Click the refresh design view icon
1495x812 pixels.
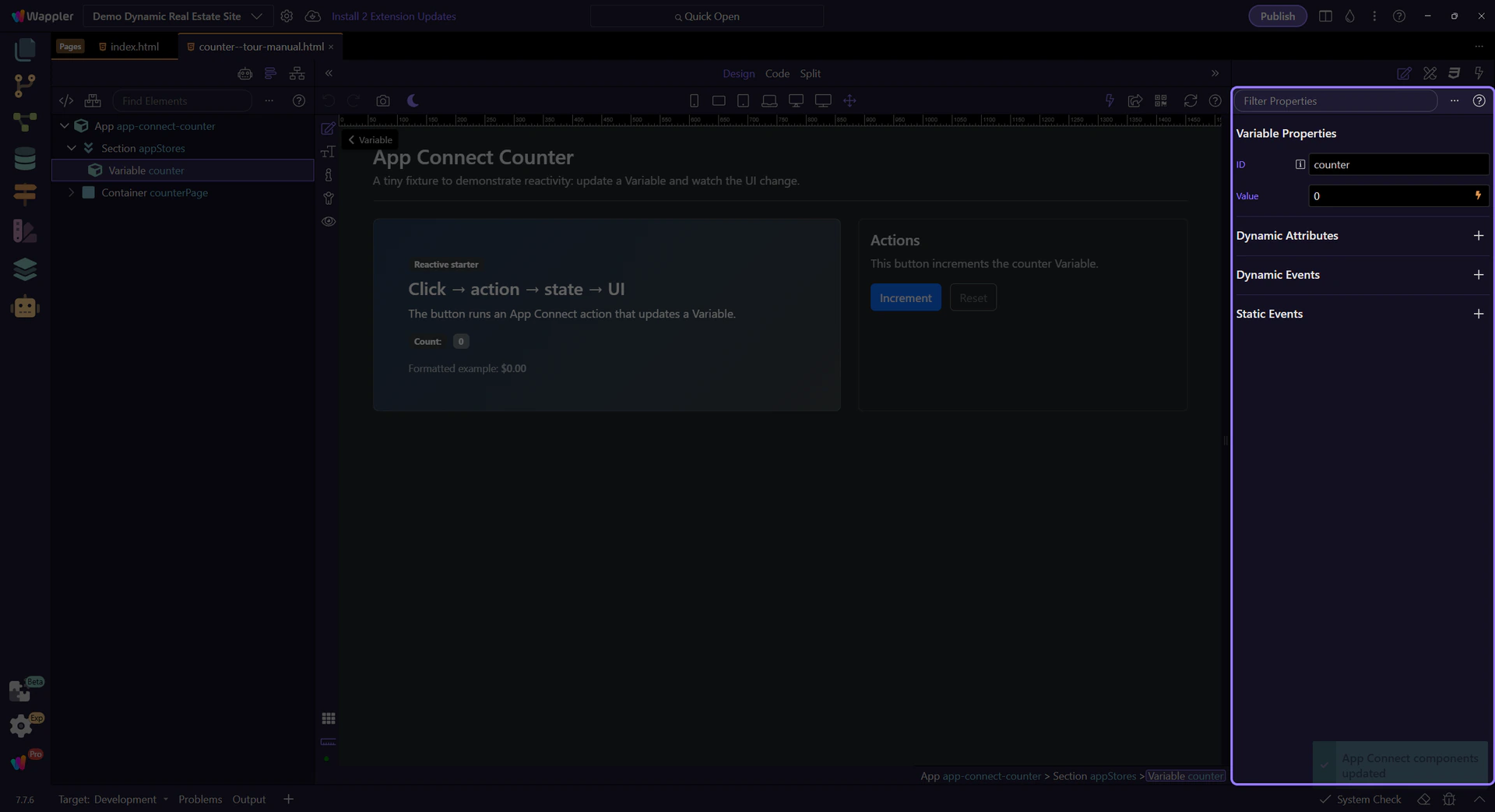tap(1190, 101)
